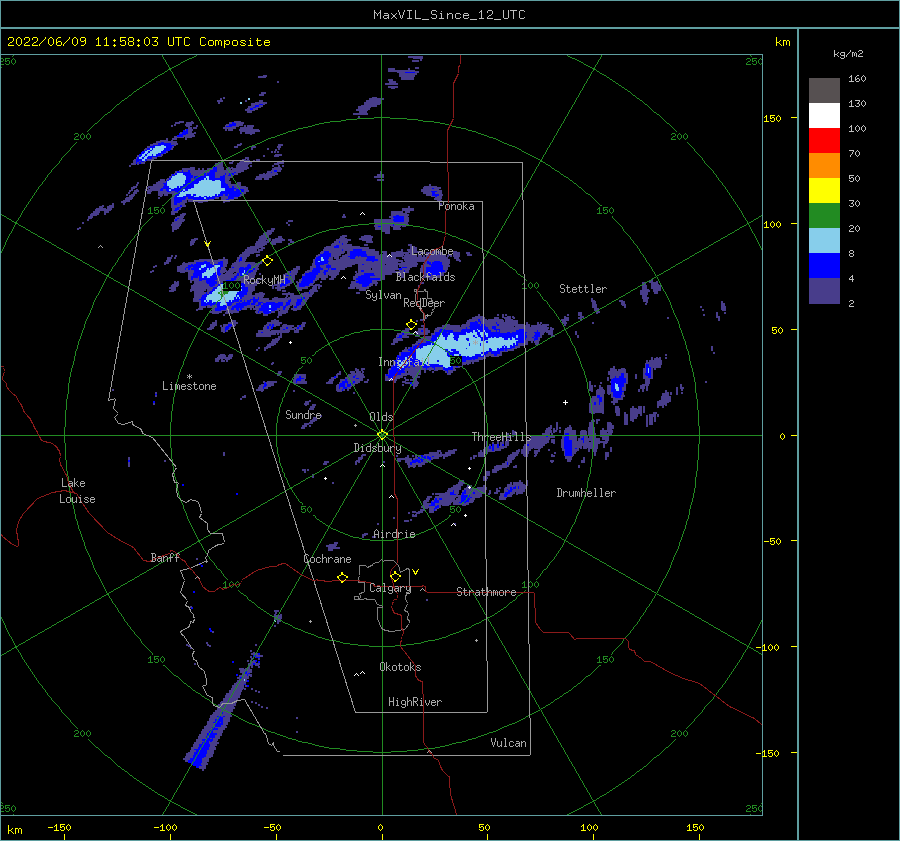The height and width of the screenshot is (841, 900).
Task: Click the Blackfalds city label
Action: pyautogui.click(x=425, y=277)
